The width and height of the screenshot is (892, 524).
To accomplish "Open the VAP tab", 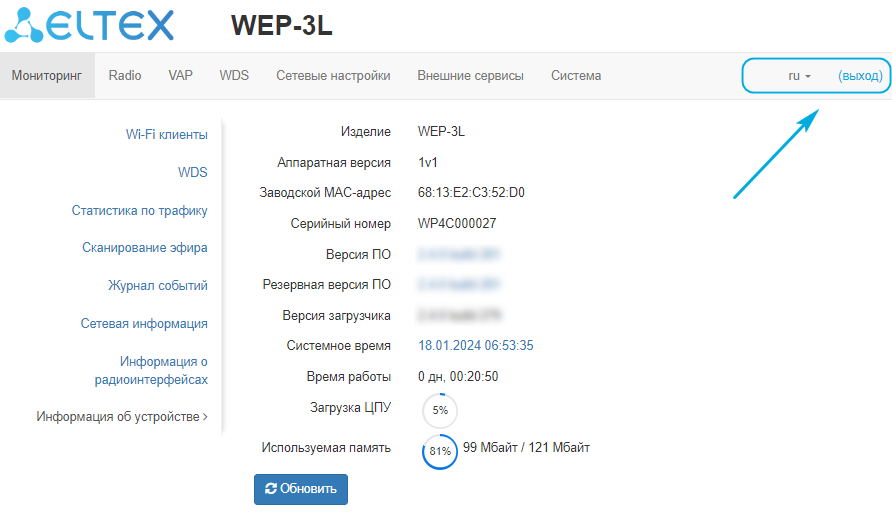I will 180,76.
